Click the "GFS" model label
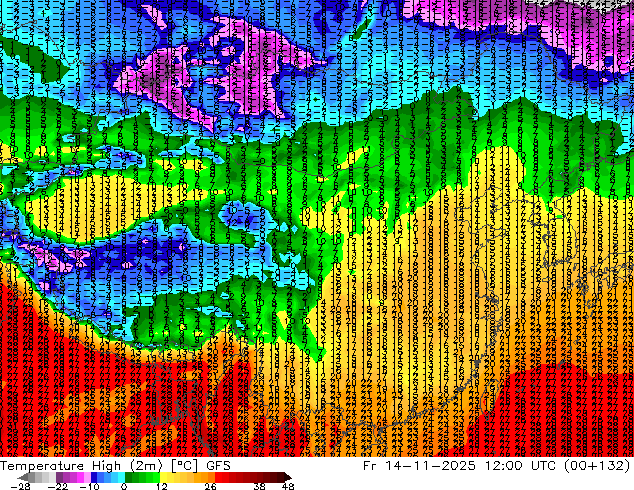 [218, 466]
